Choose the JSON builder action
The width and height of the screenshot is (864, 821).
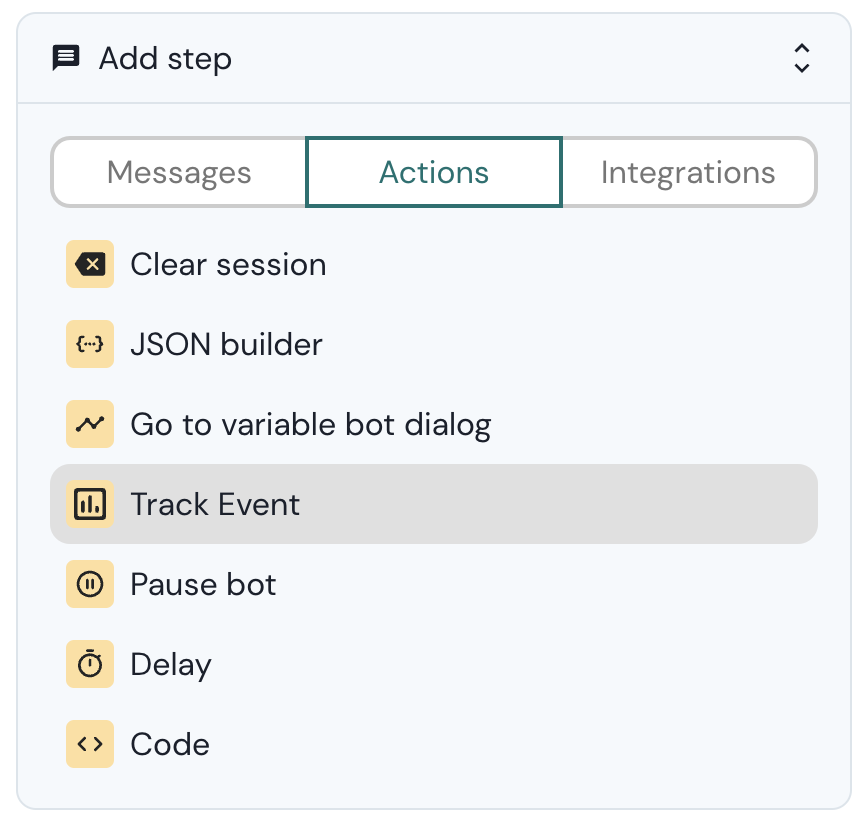coord(226,344)
